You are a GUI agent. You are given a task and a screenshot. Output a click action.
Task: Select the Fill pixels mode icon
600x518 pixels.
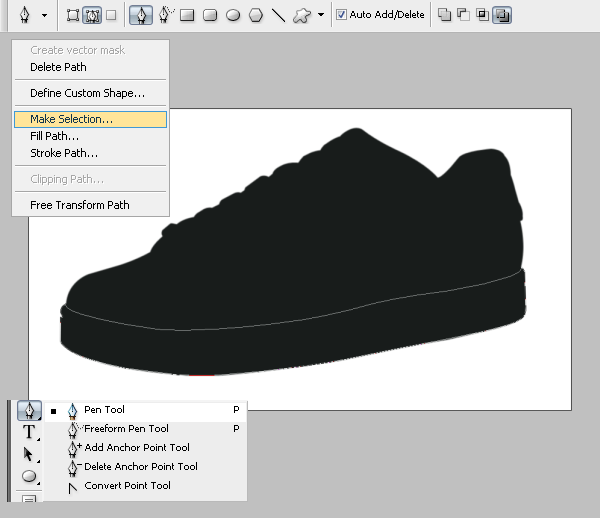111,15
